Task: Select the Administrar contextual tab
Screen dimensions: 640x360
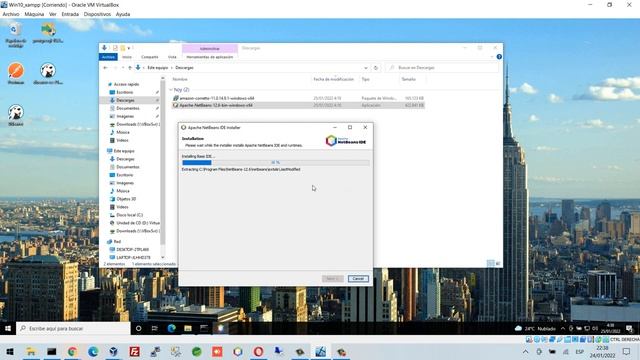Action: pyautogui.click(x=210, y=49)
